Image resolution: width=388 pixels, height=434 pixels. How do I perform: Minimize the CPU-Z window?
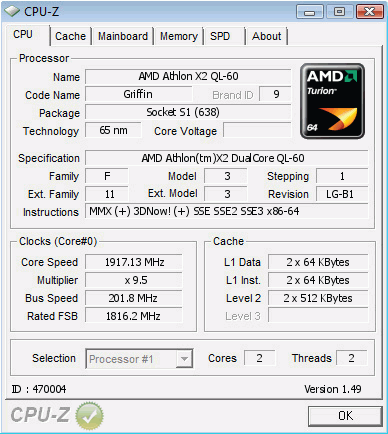pos(310,12)
